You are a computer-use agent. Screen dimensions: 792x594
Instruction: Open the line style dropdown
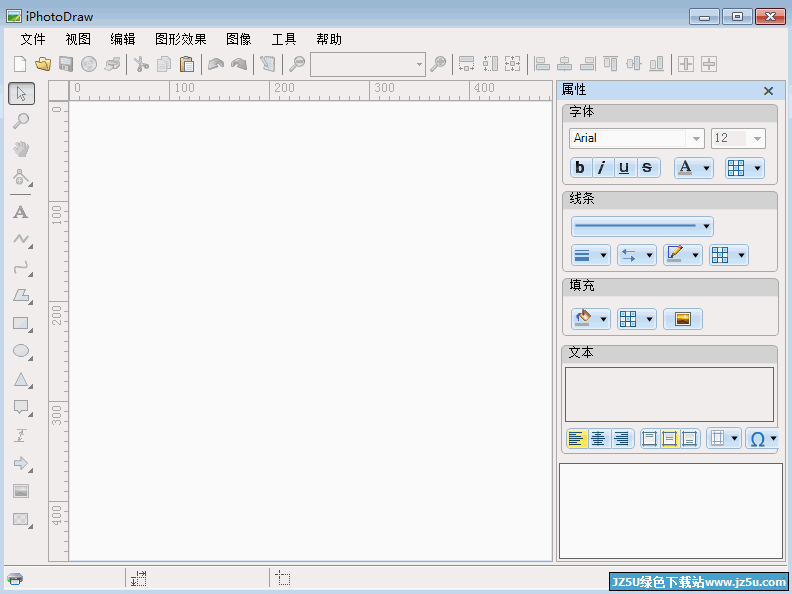[x=642, y=226]
